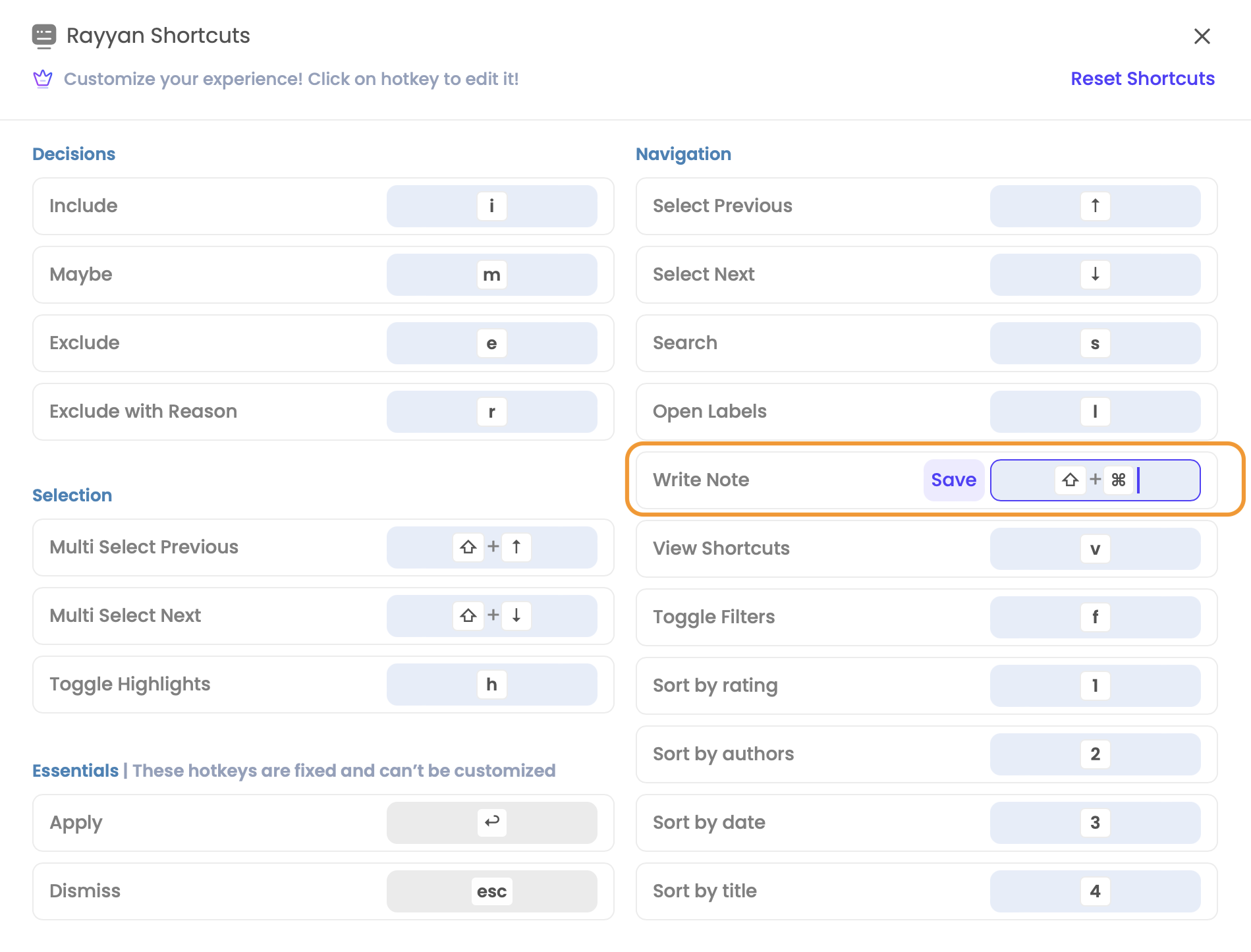Change Sort by date hotkey '3'
This screenshot has height=952, width=1251.
pyautogui.click(x=1095, y=822)
